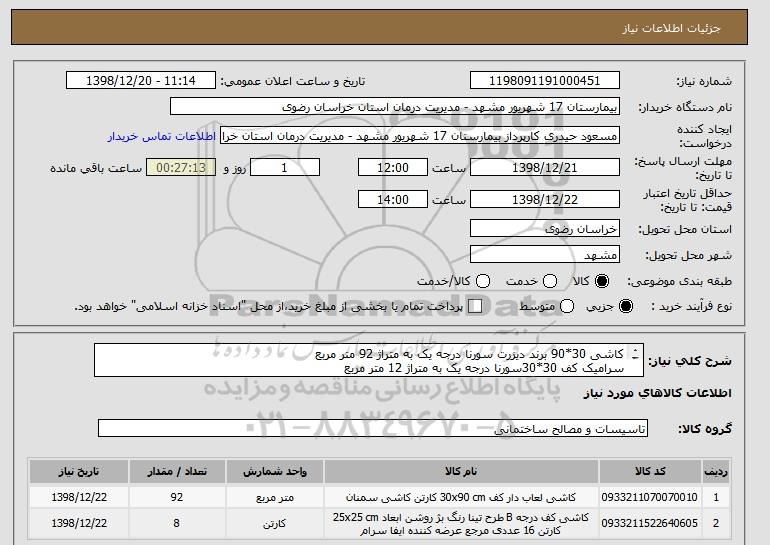Image resolution: width=770 pixels, height=545 pixels.
Task: Click need date in row 2
Action: 79,523
